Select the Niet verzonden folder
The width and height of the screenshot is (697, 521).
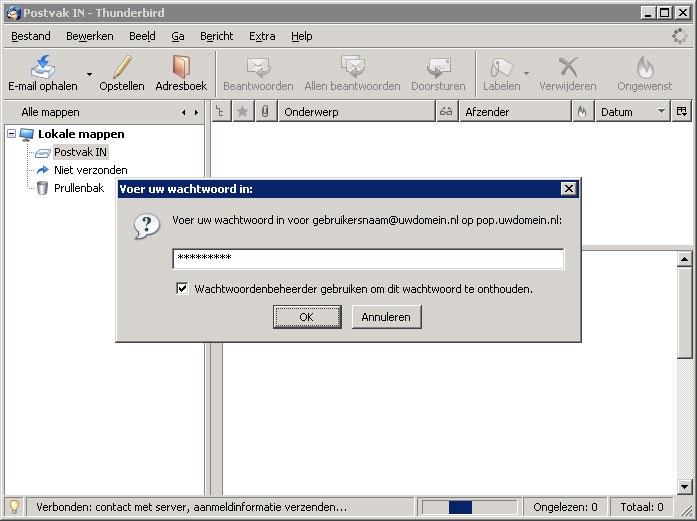[91, 170]
